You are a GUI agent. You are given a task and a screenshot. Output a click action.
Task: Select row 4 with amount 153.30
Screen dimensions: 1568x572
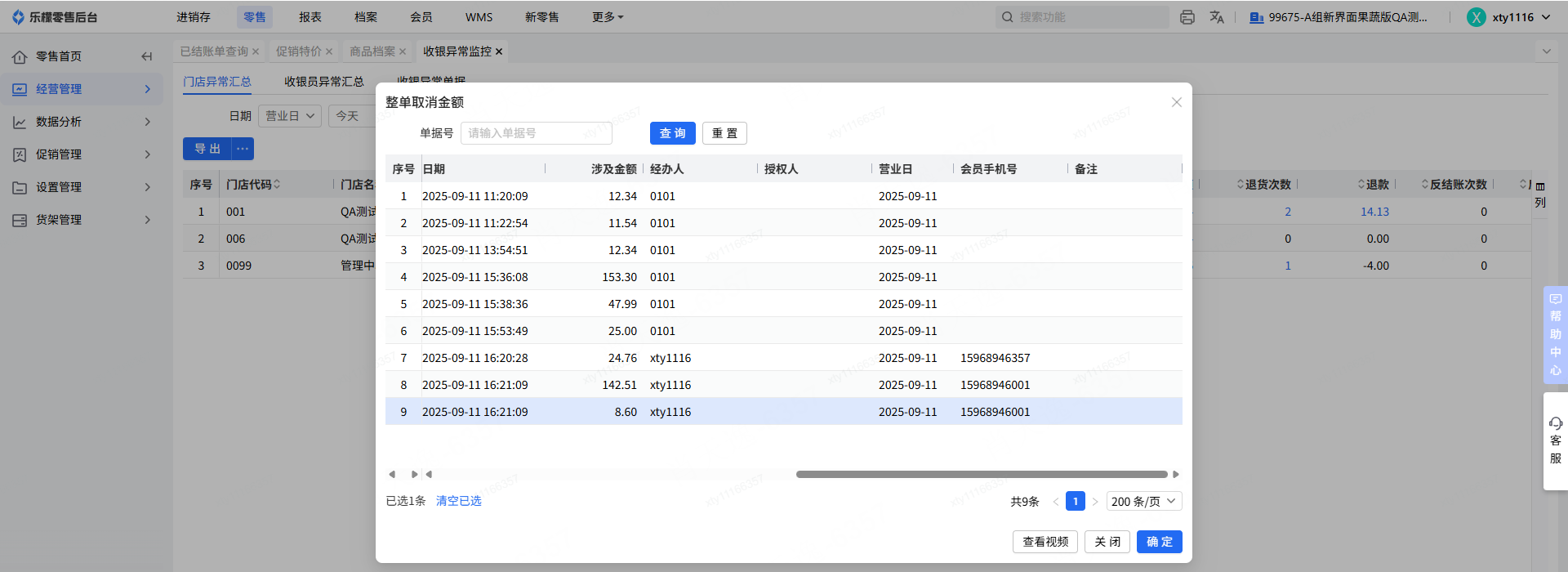click(784, 277)
